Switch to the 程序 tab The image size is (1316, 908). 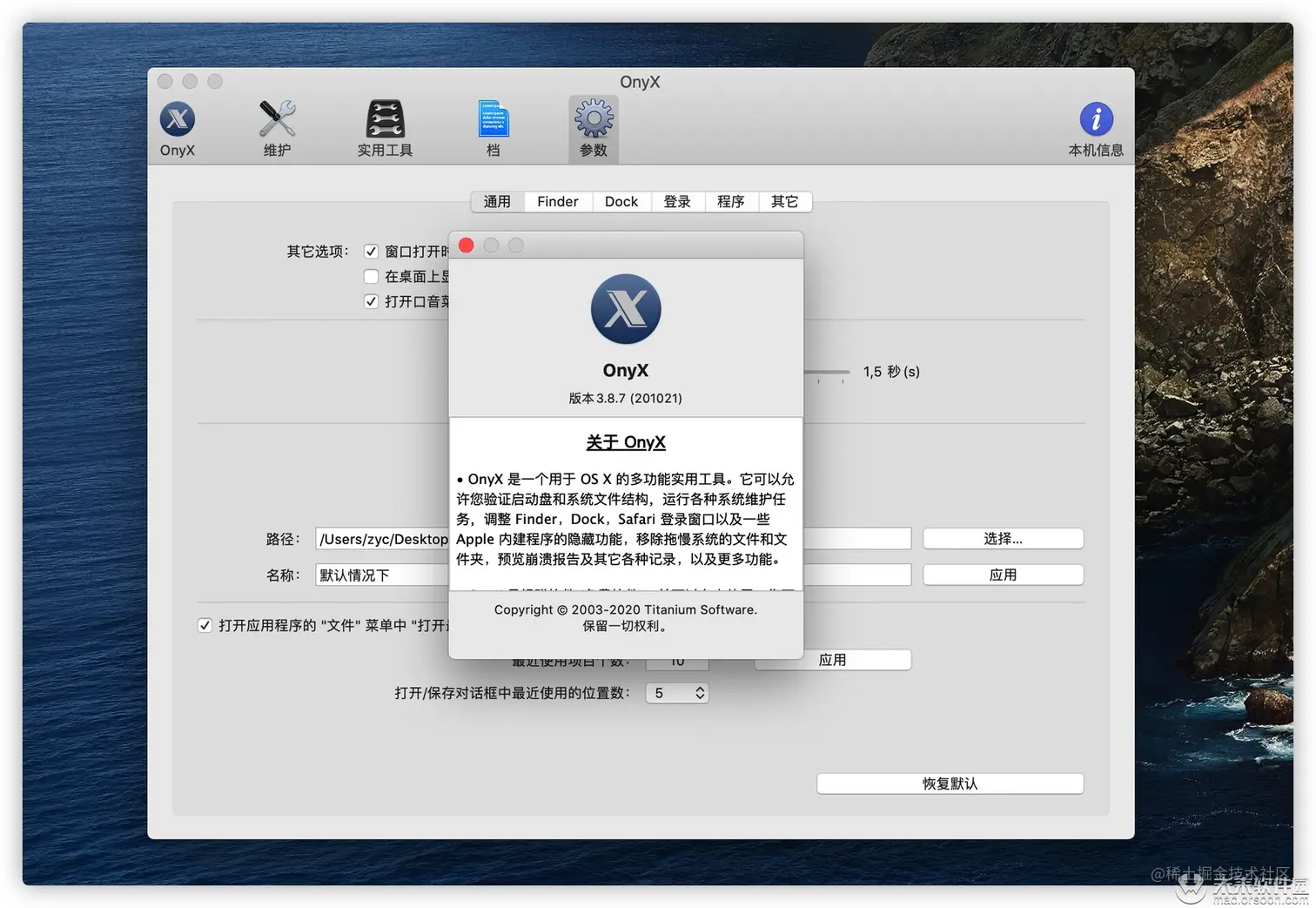[731, 202]
